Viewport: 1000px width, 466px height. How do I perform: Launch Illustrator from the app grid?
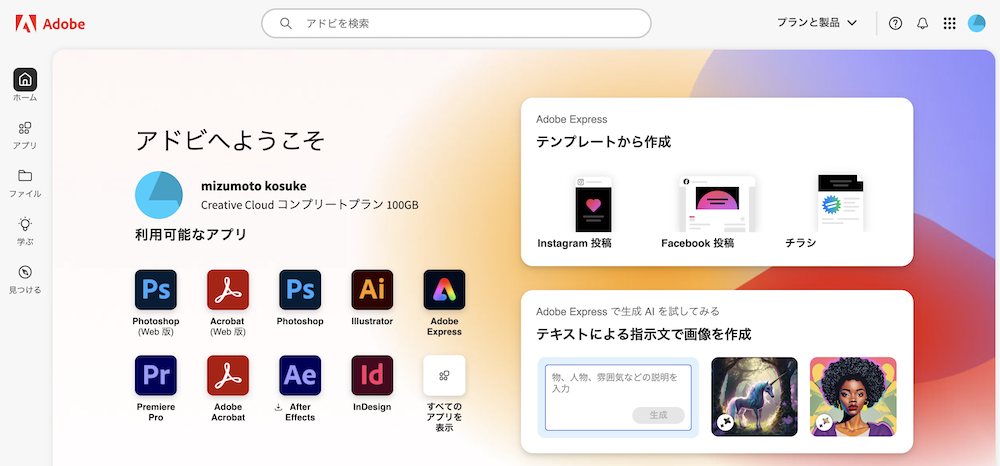point(372,290)
